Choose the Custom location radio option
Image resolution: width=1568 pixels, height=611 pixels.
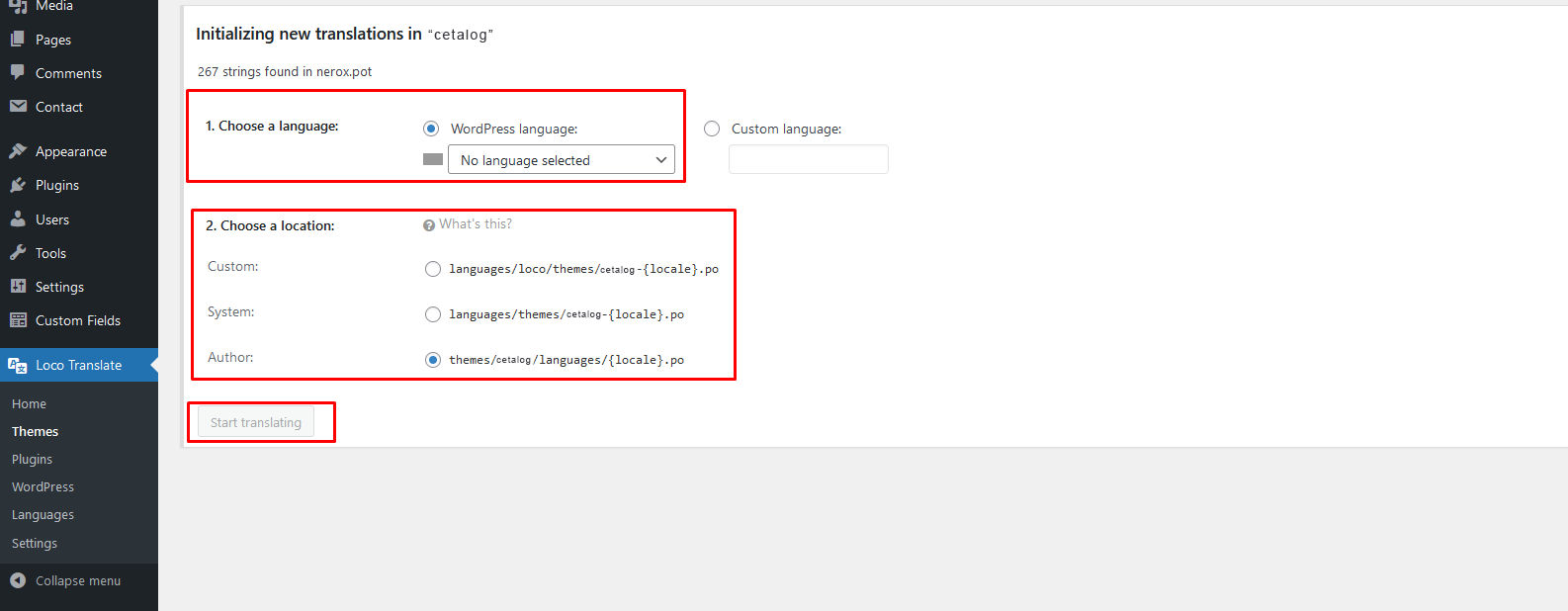click(x=433, y=269)
